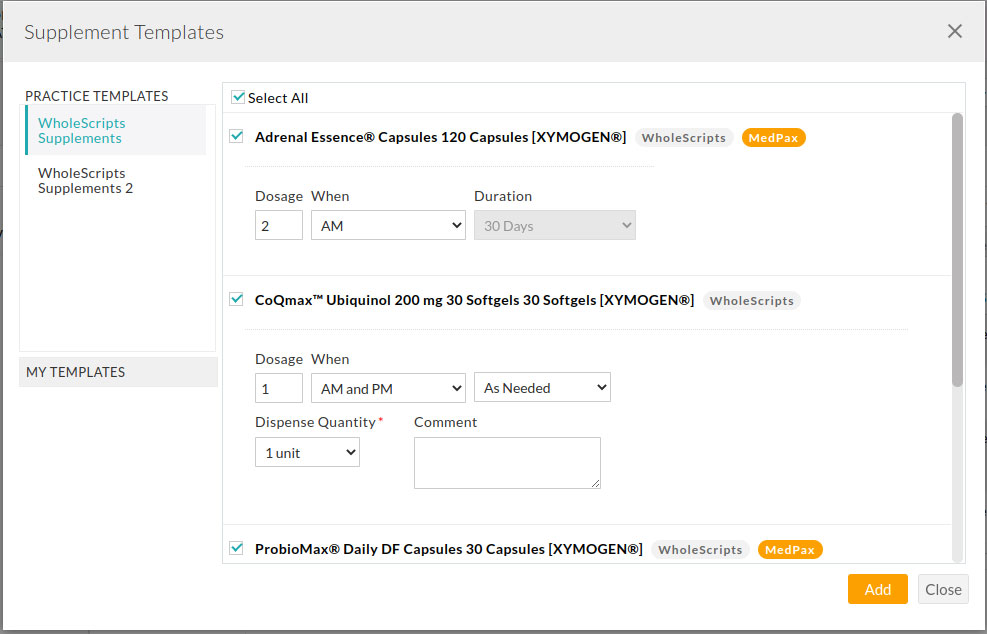Click the Close button
This screenshot has height=634, width=987.
click(x=943, y=589)
